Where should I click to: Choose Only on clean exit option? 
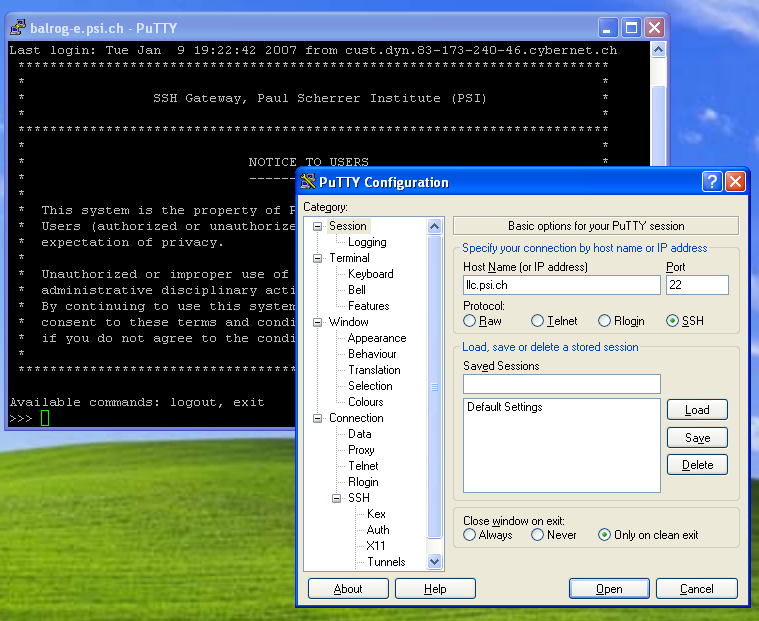pos(604,535)
